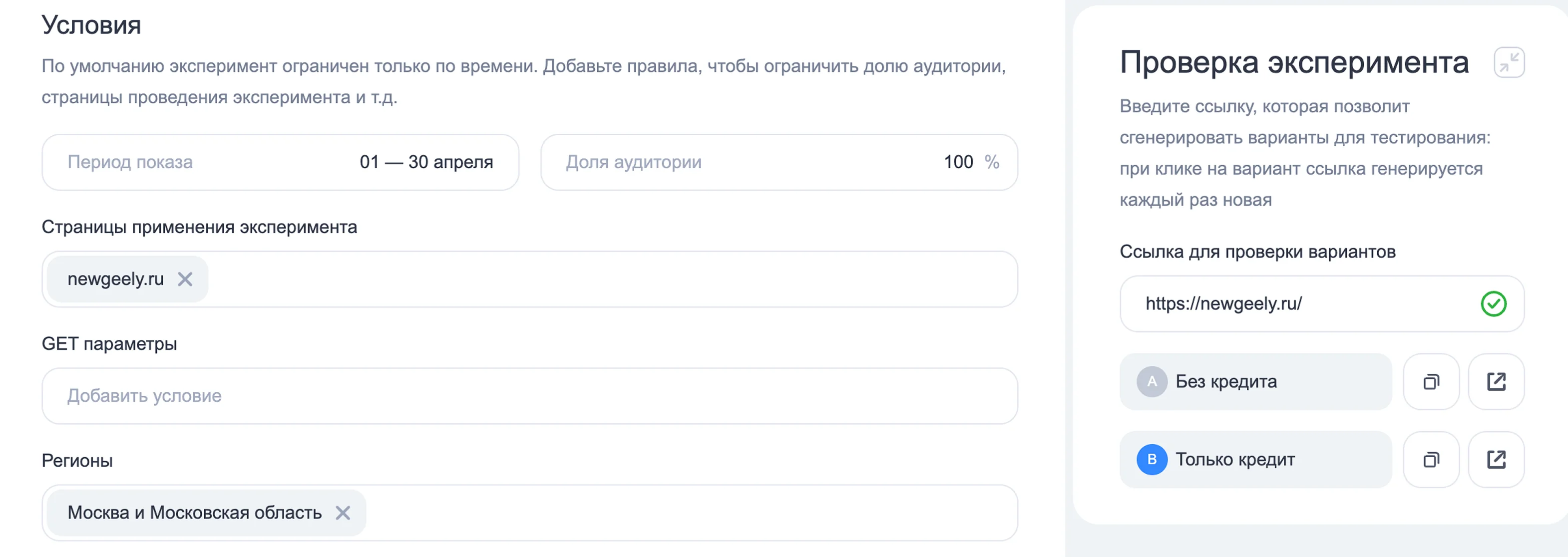
Task: Click the green validation checkmark icon
Action: (1493, 304)
